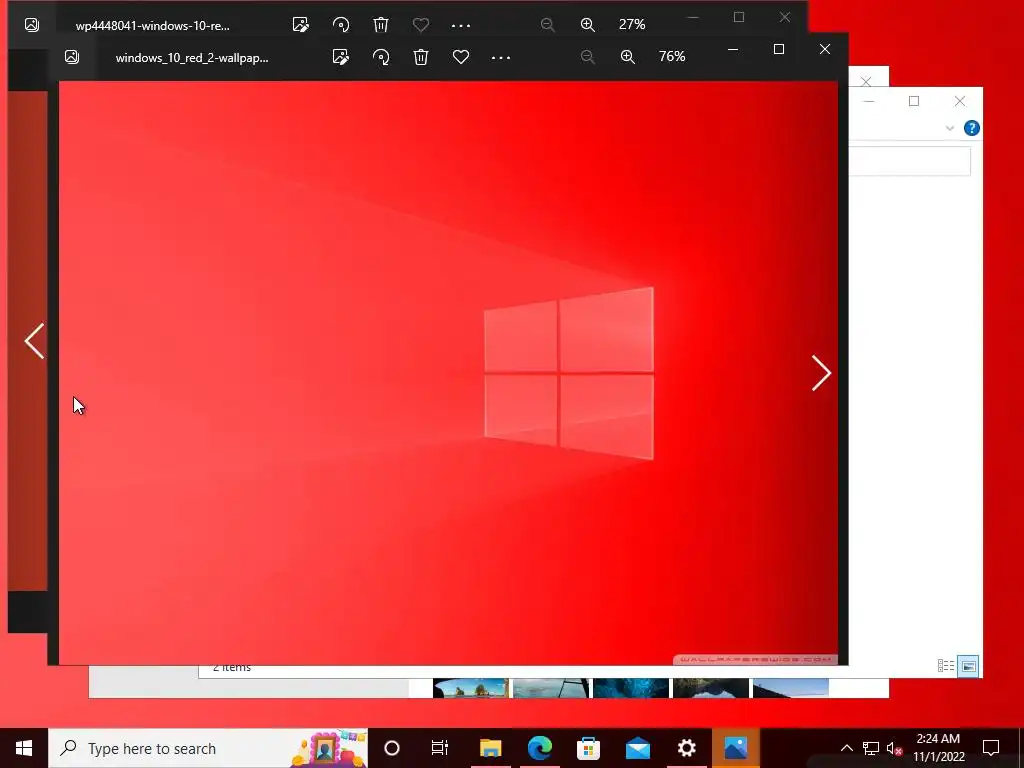Minimize the windows_10_red_2 Photos window
This screenshot has width=1024, height=768.
pyautogui.click(x=733, y=50)
